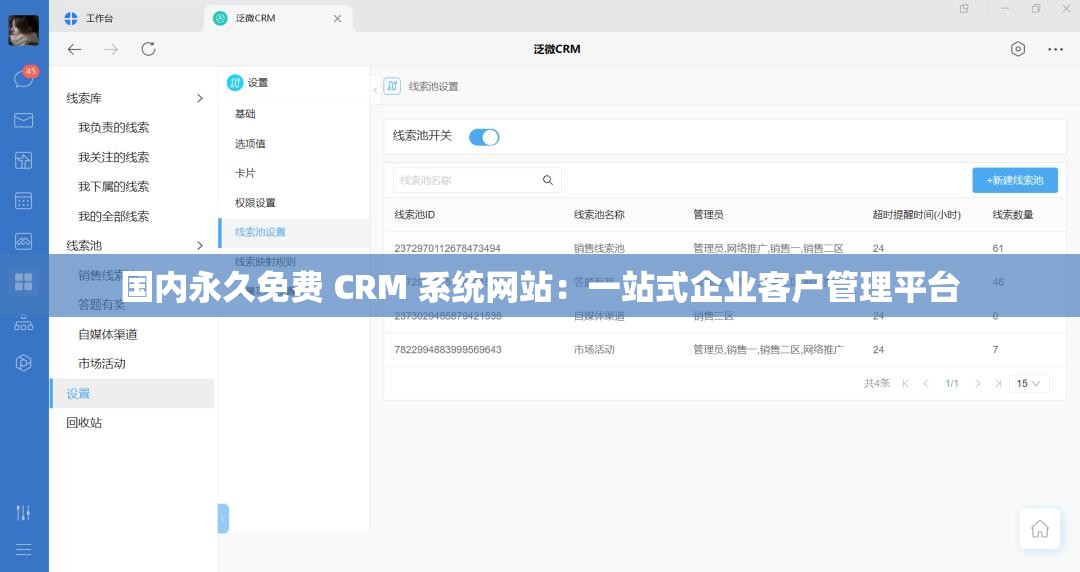
Task: Open the picture gallery icon in sidebar
Action: pyautogui.click(x=23, y=241)
